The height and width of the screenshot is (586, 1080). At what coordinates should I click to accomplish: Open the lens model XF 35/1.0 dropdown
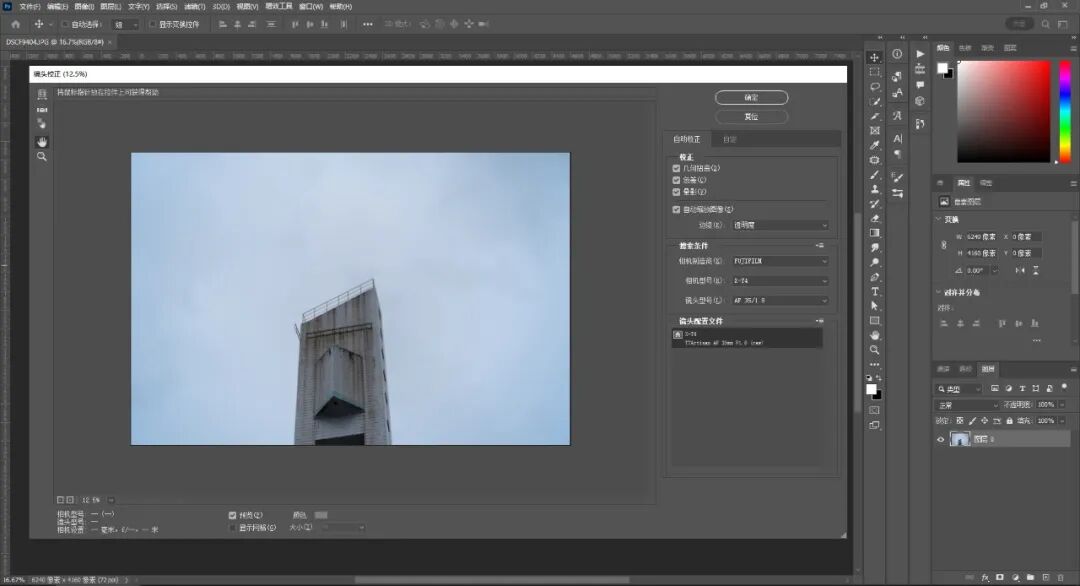[780, 300]
